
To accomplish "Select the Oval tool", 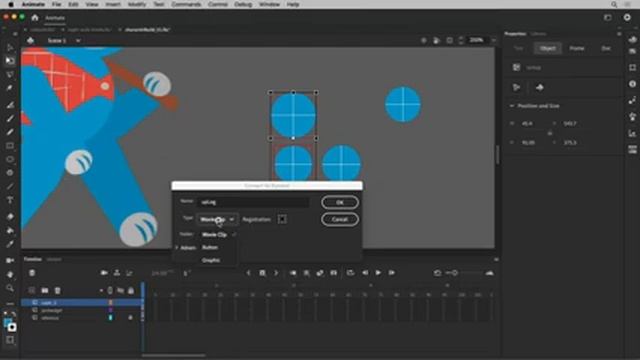I will pos(10,159).
